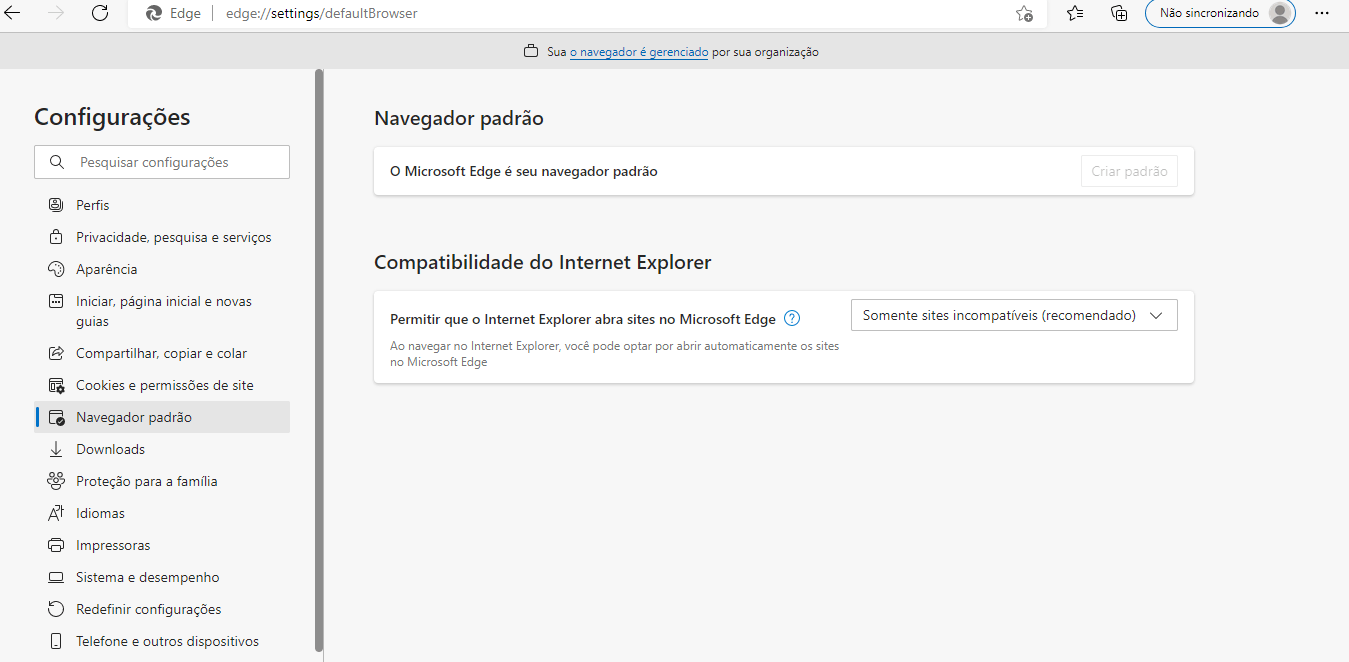This screenshot has width=1349, height=662.
Task: Click the magnifier icon in settings search
Action: point(57,162)
